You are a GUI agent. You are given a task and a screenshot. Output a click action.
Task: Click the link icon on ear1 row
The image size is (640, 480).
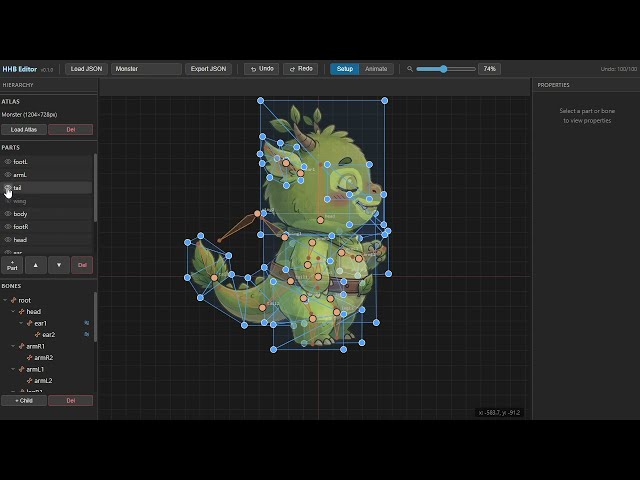pyautogui.click(x=87, y=323)
